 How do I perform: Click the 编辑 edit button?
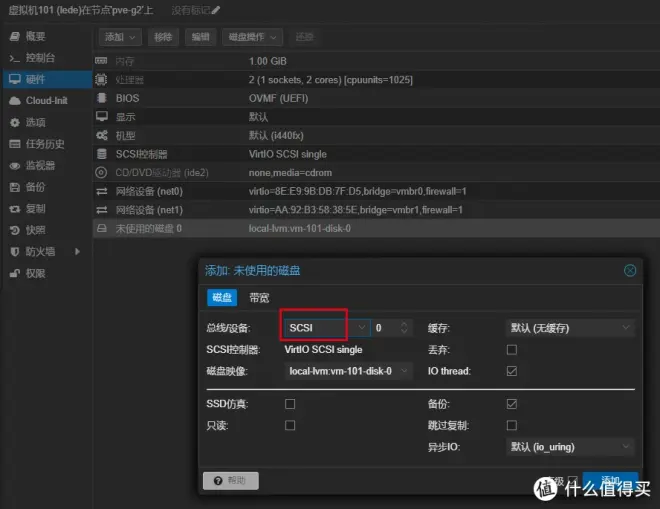click(x=200, y=37)
